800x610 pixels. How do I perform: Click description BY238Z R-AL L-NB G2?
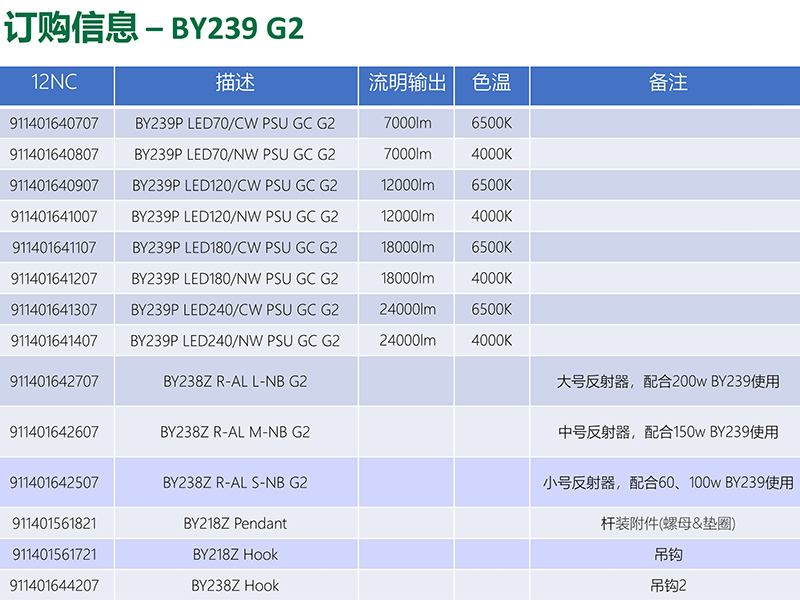pos(235,382)
